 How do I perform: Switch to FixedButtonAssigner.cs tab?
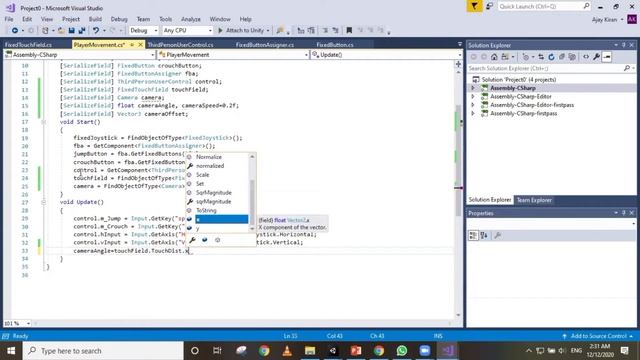[x=264, y=44]
